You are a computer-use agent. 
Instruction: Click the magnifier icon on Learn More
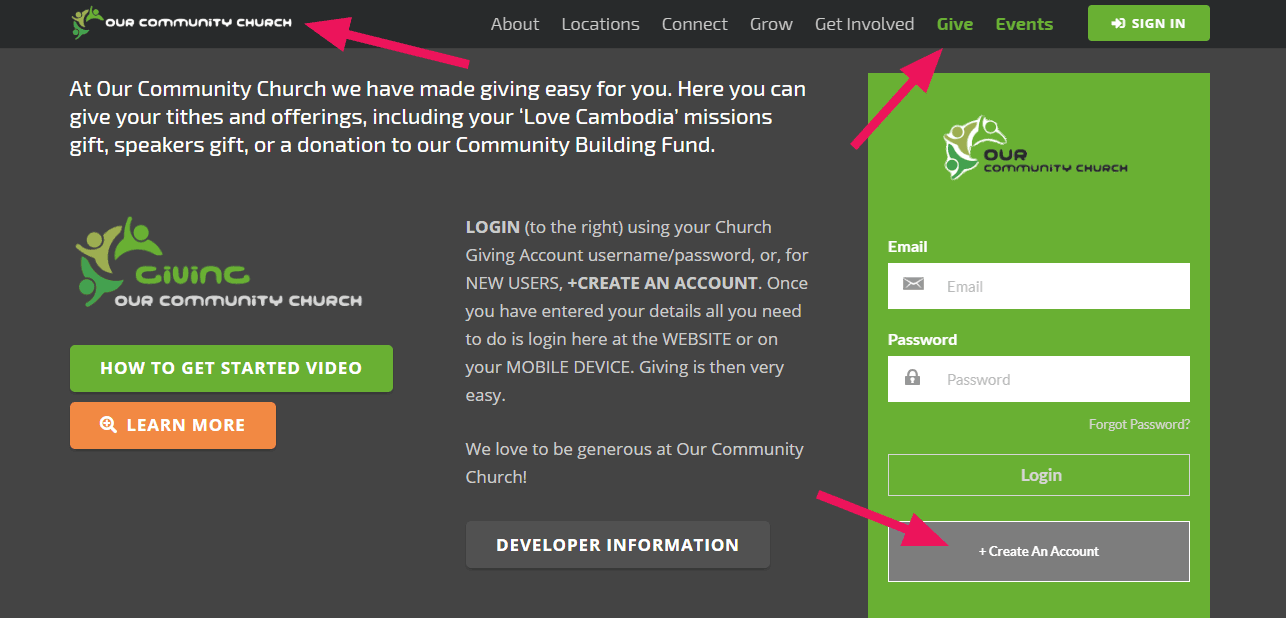click(x=109, y=425)
